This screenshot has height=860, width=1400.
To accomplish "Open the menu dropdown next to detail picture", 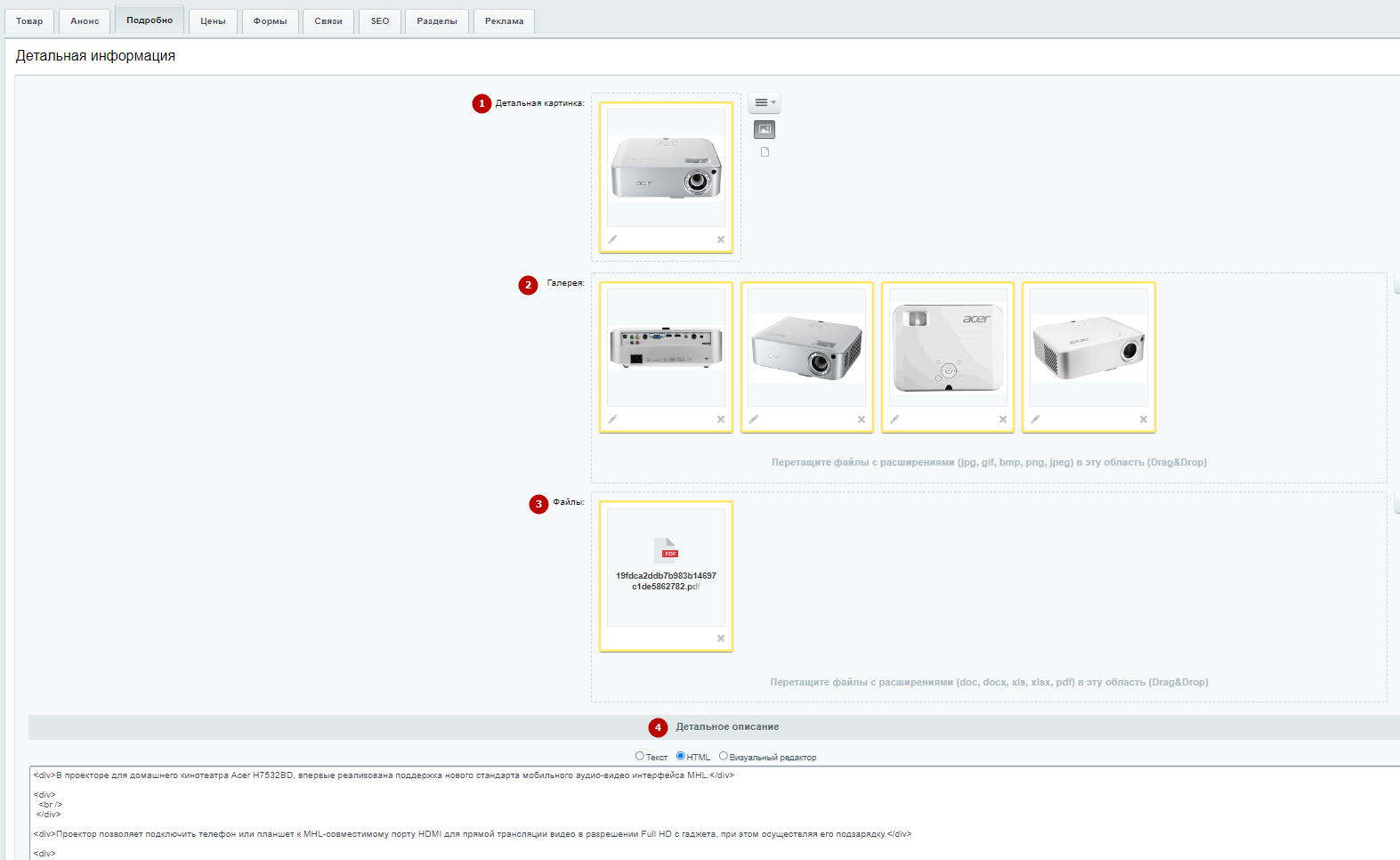I will click(x=765, y=103).
